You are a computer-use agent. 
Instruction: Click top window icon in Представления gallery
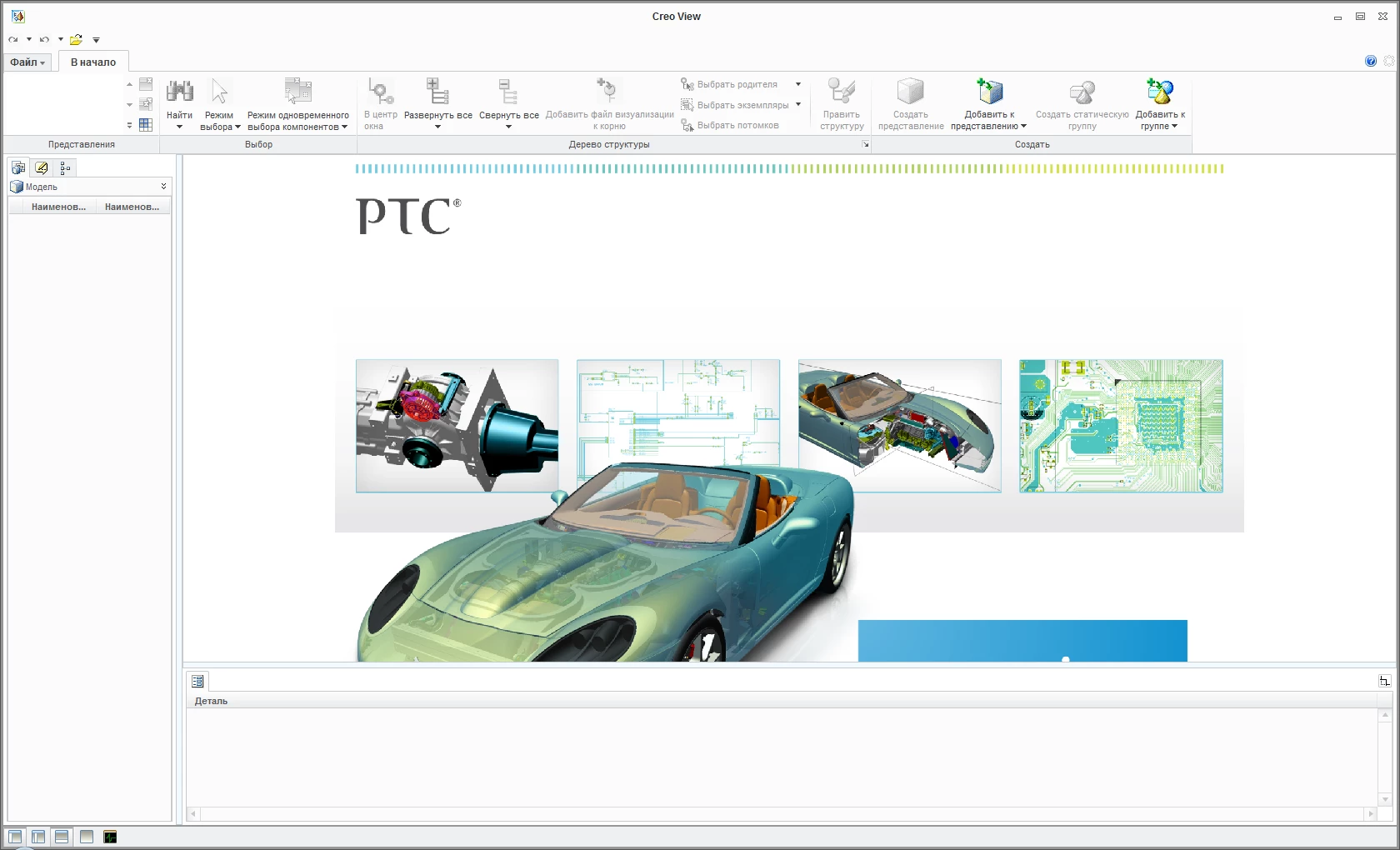(146, 84)
